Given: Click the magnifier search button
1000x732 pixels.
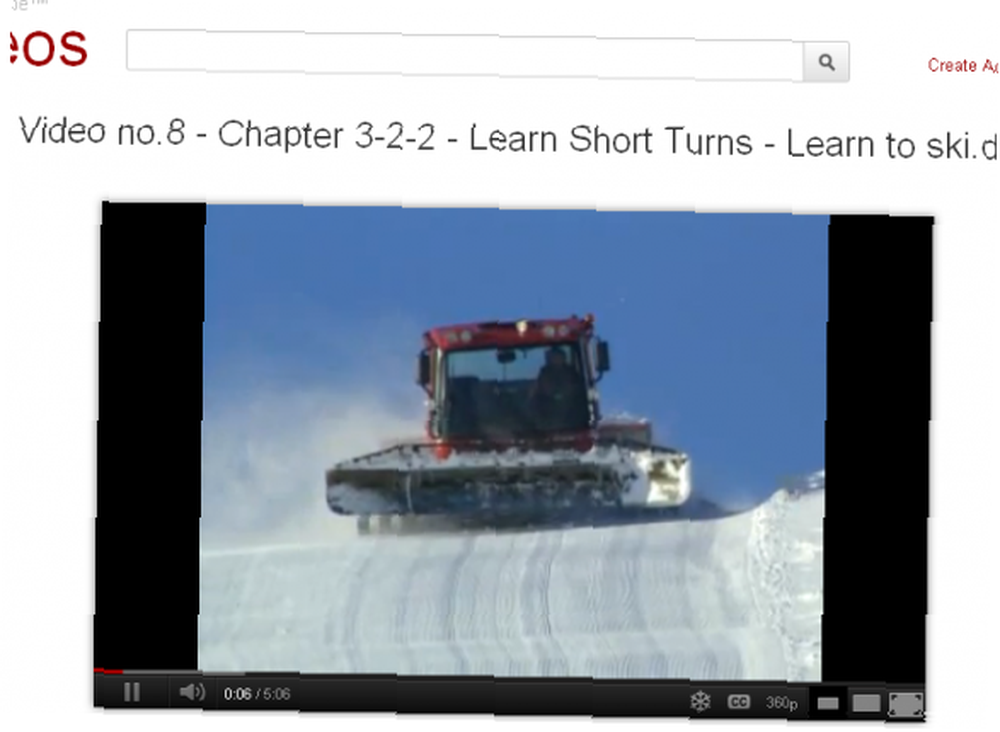Looking at the screenshot, I should [826, 62].
